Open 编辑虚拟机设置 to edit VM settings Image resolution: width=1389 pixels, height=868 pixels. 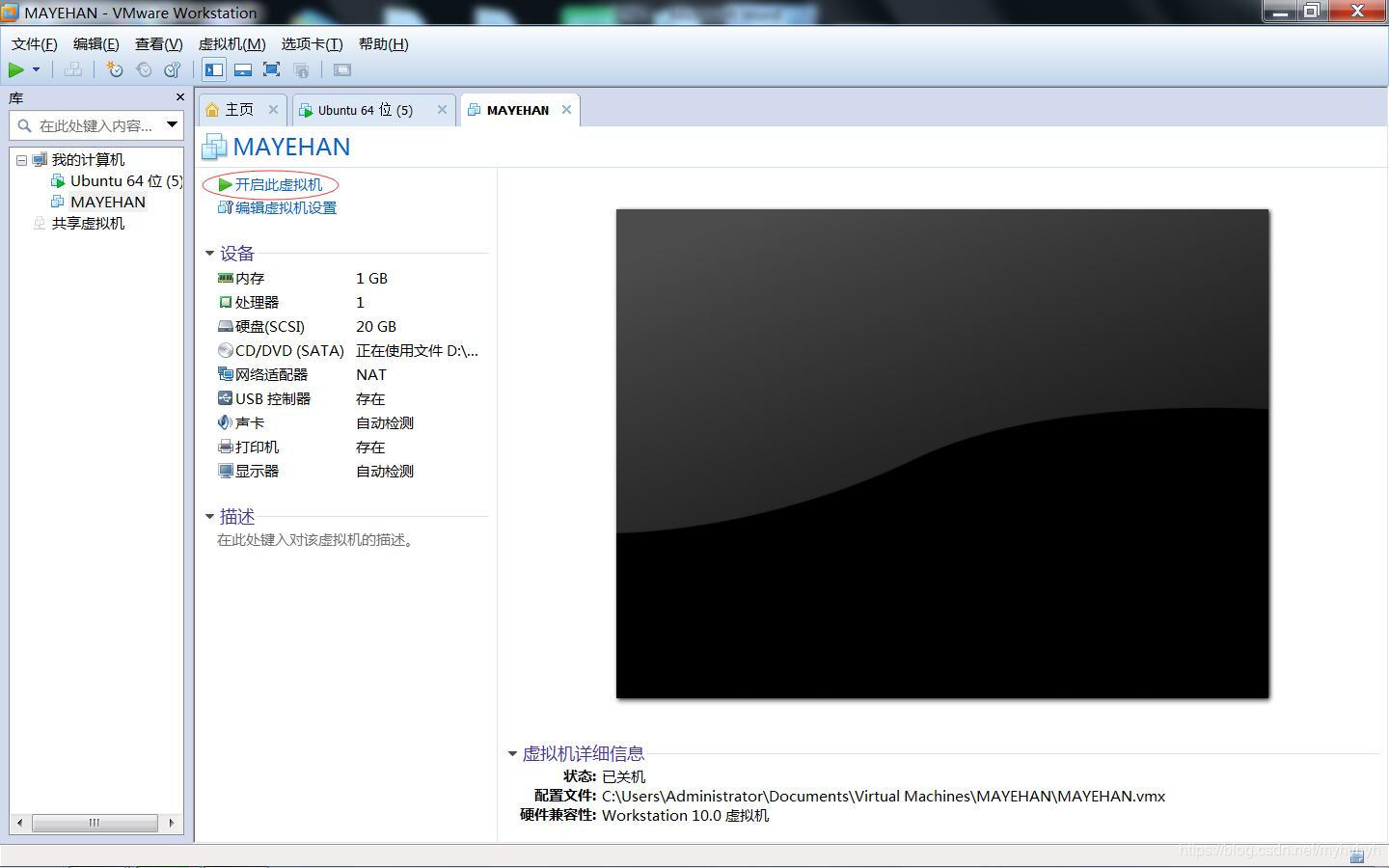point(284,207)
